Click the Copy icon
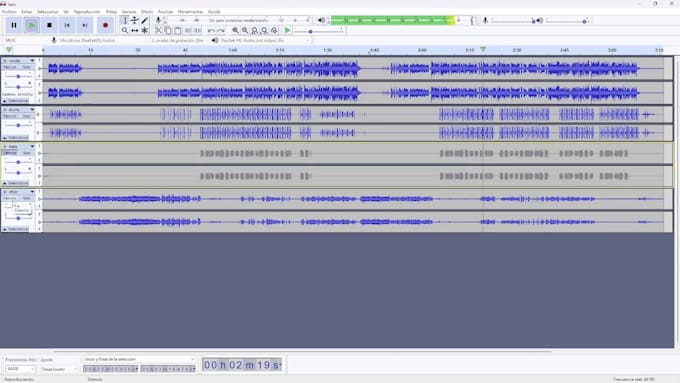 coord(168,30)
